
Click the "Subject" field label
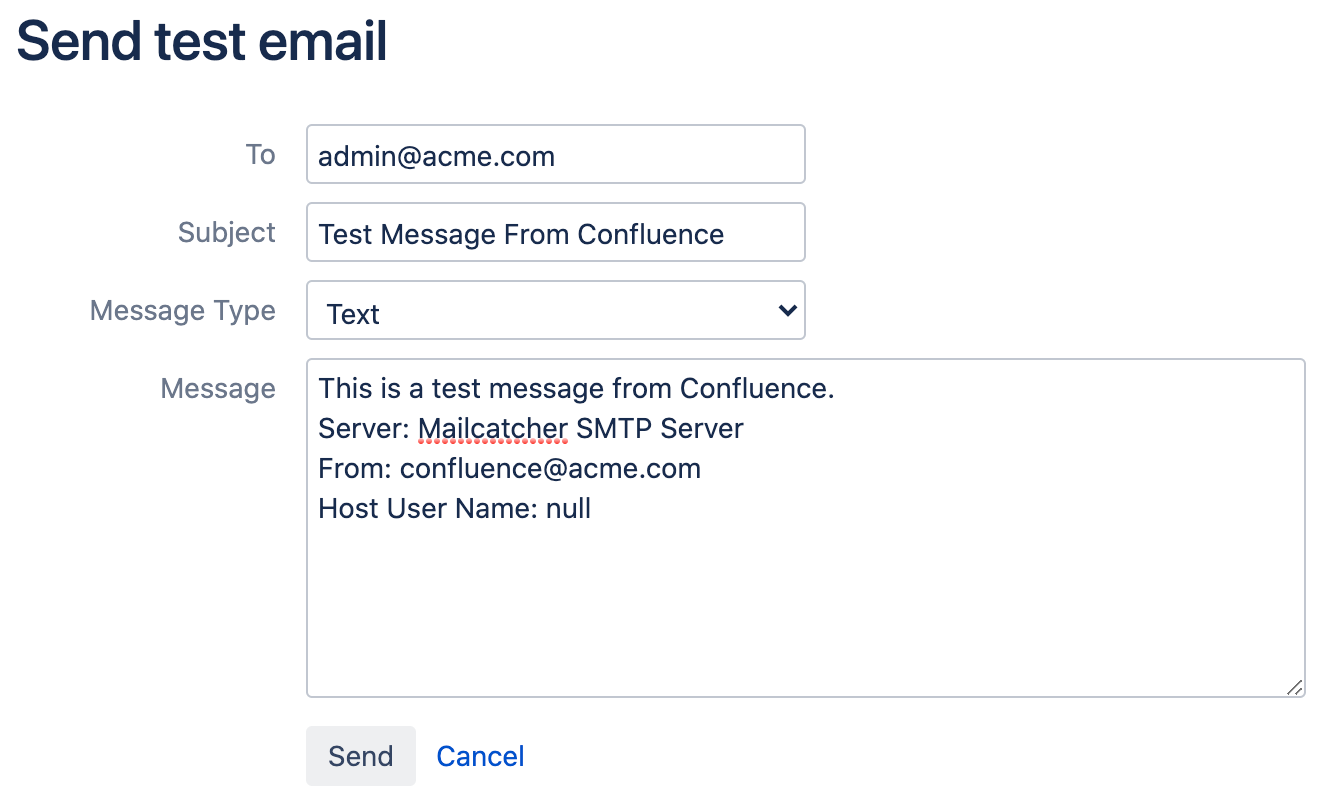[226, 233]
